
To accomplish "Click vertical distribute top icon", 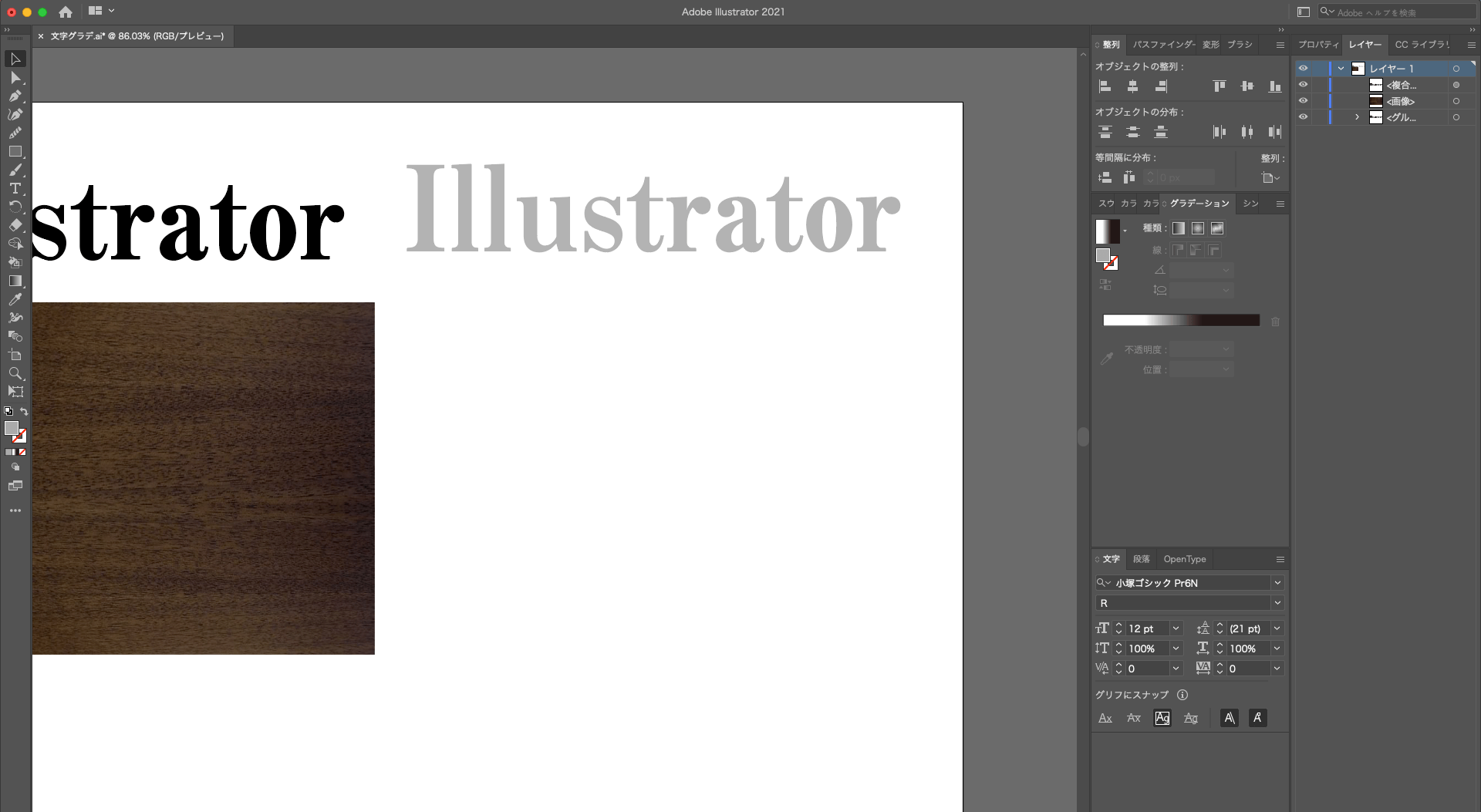I will point(1105,132).
